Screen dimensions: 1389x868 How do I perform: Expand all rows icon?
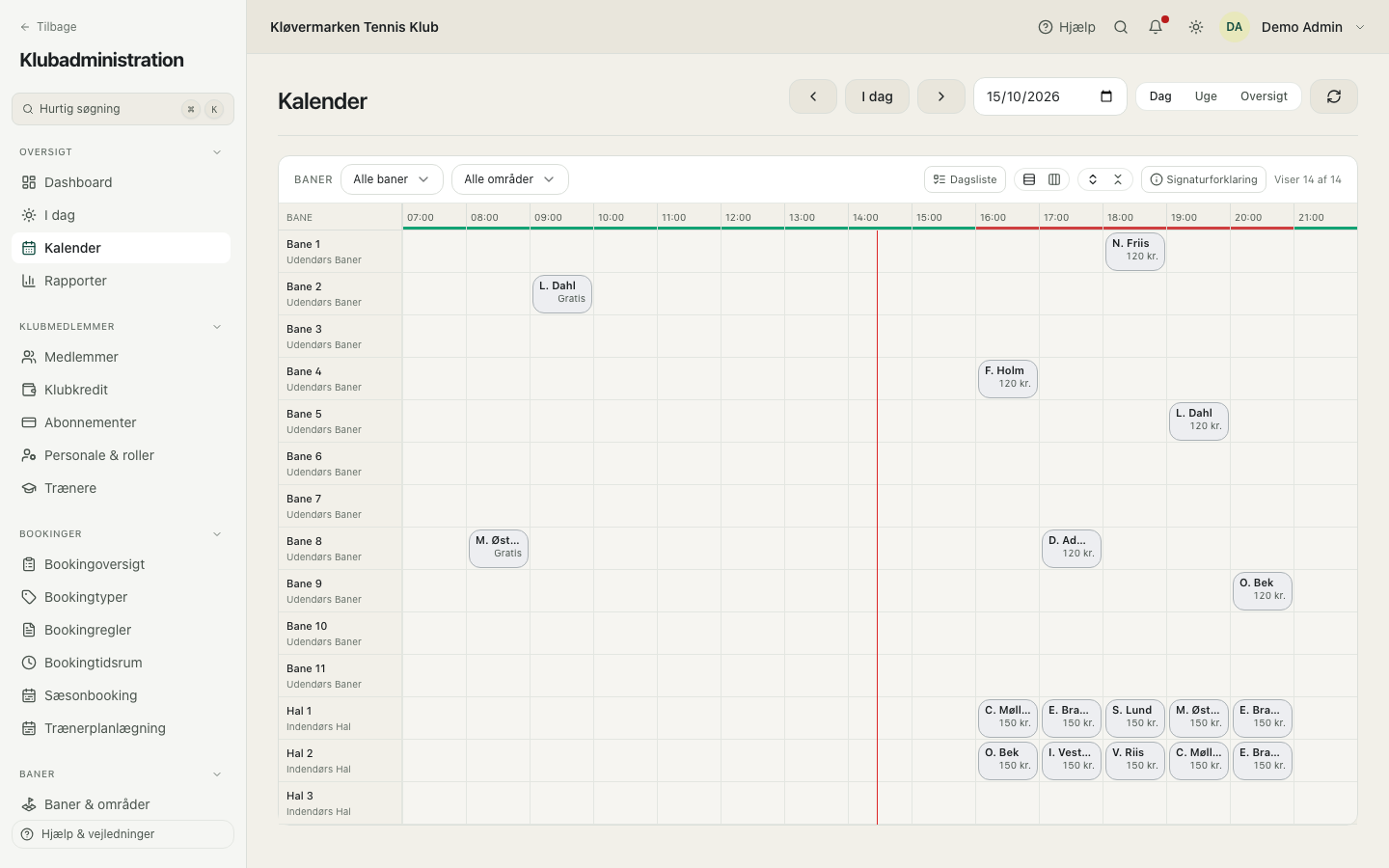click(1093, 179)
